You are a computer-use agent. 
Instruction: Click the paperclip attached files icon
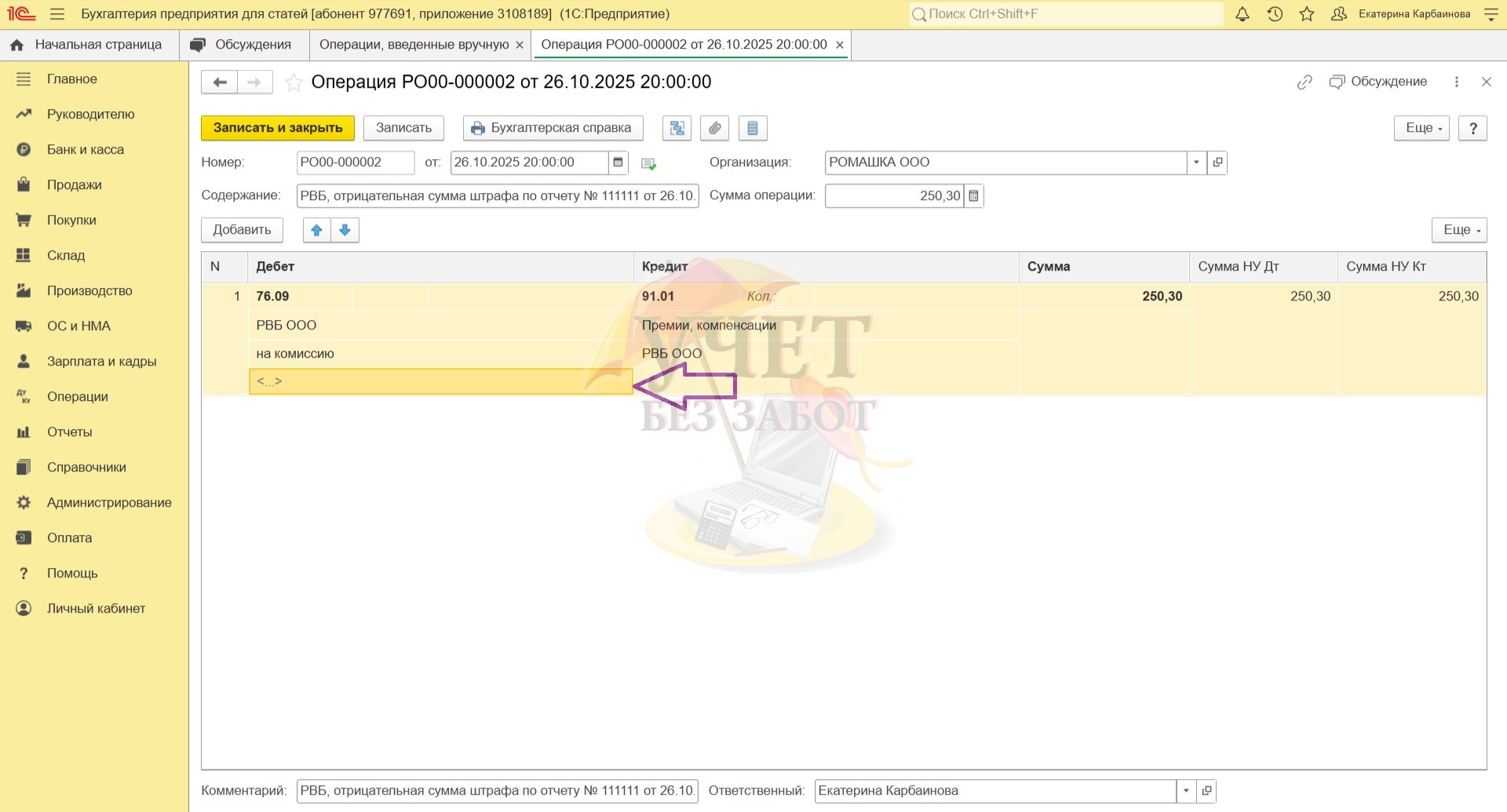pyautogui.click(x=714, y=128)
